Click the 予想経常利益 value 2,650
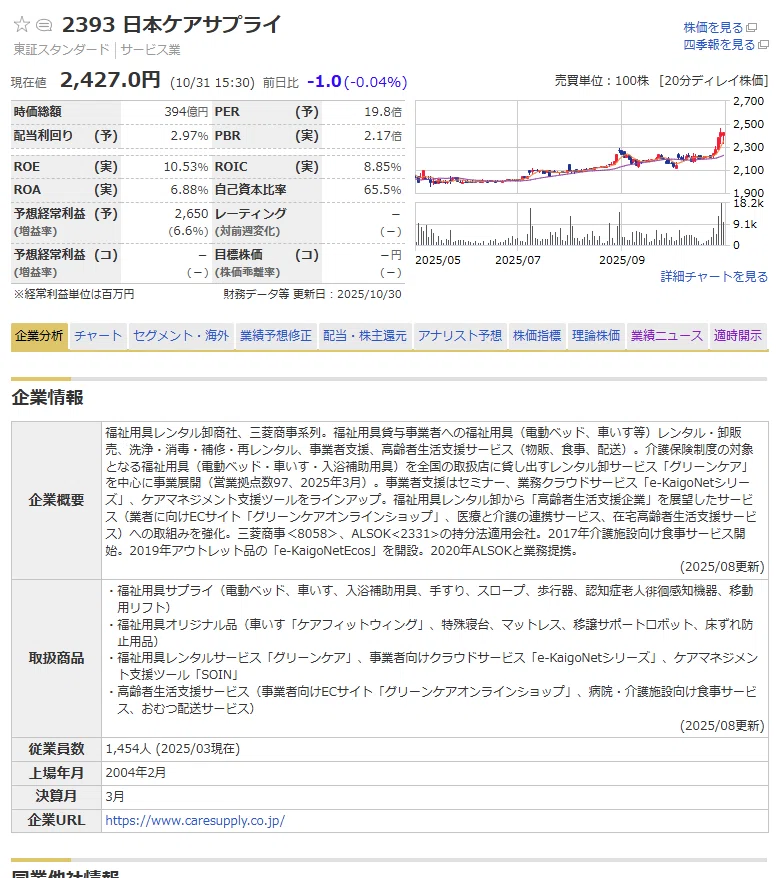 (x=191, y=214)
